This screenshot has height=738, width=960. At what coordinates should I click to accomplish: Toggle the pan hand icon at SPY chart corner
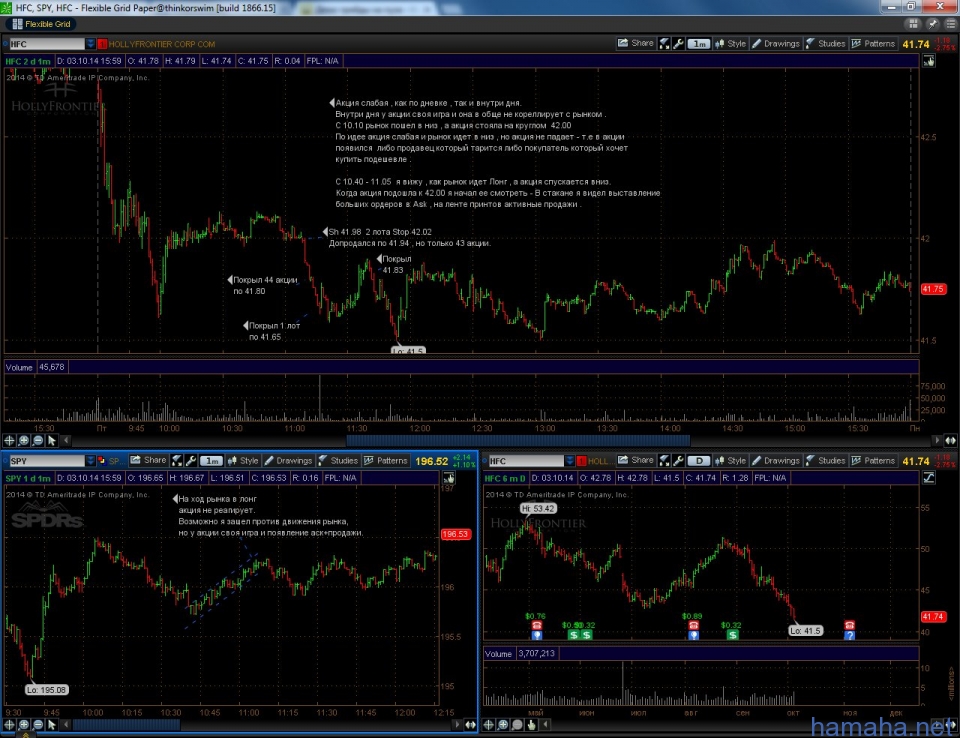click(x=449, y=478)
